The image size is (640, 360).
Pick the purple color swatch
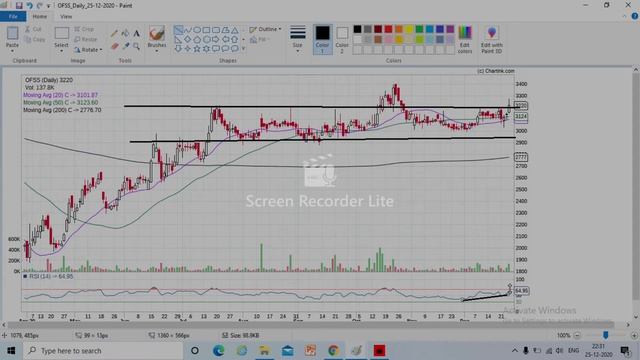(450, 29)
